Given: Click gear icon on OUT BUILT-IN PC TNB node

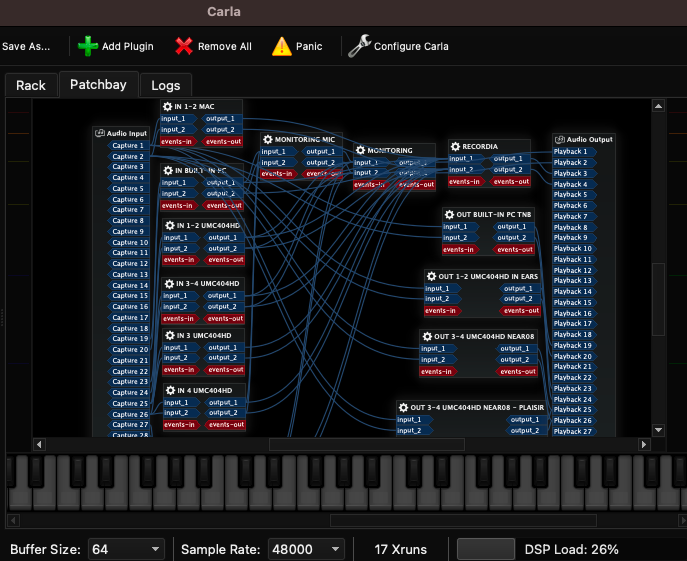Looking at the screenshot, I should point(450,215).
